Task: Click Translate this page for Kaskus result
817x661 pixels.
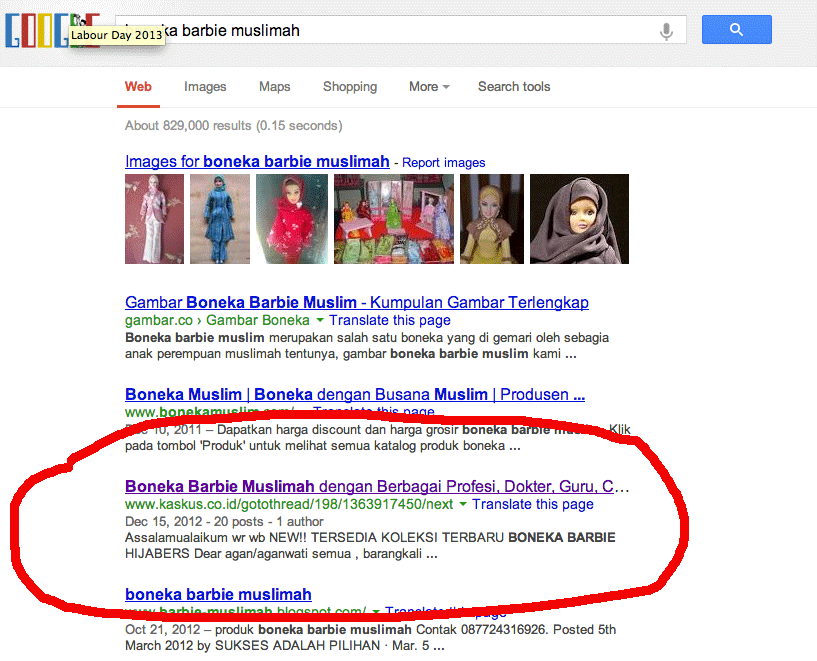Action: [533, 504]
